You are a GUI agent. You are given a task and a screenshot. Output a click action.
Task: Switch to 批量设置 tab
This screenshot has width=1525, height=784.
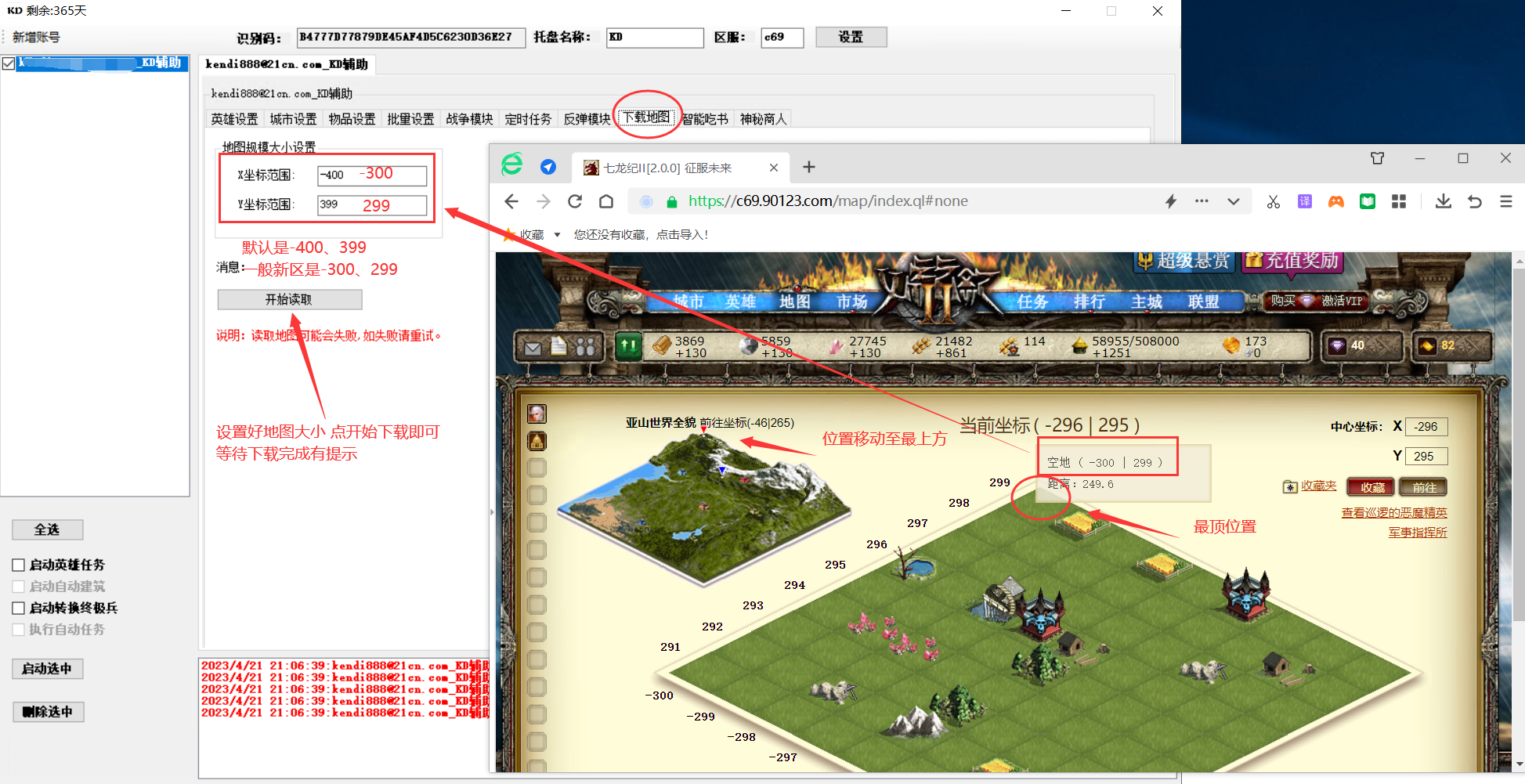(410, 119)
